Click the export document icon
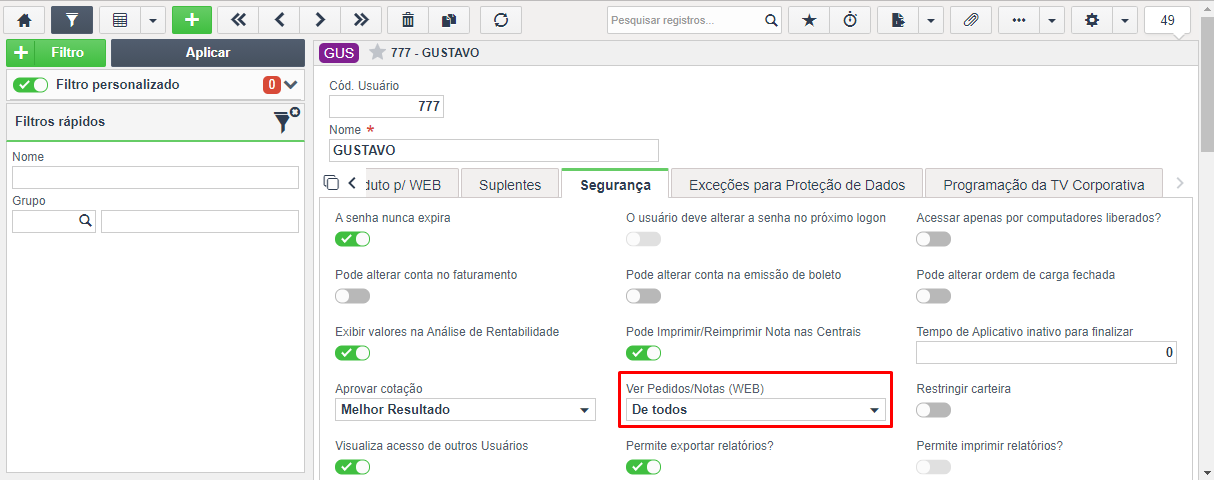The image size is (1214, 480). pyautogui.click(x=897, y=20)
